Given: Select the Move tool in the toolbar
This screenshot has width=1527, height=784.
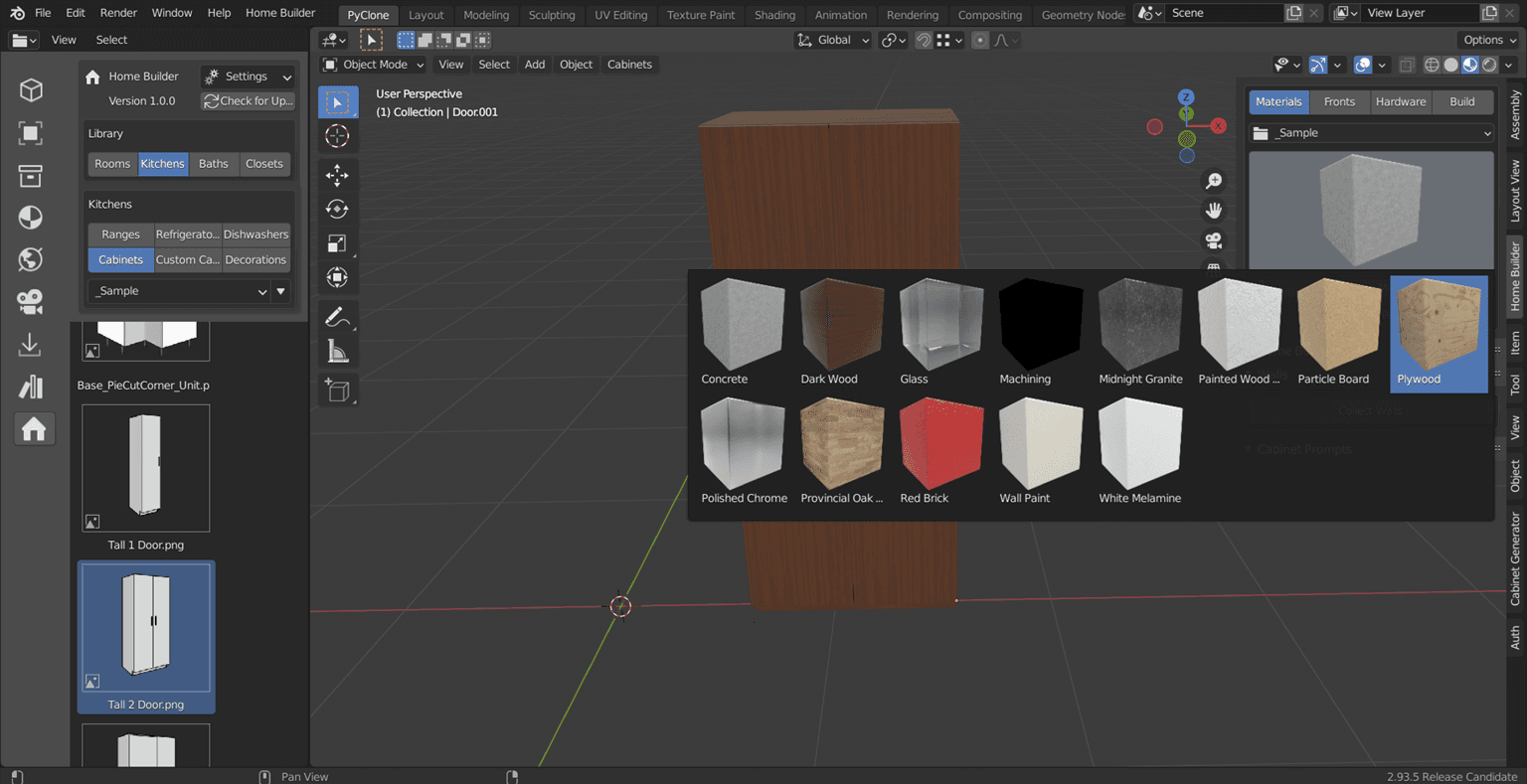Looking at the screenshot, I should [337, 175].
